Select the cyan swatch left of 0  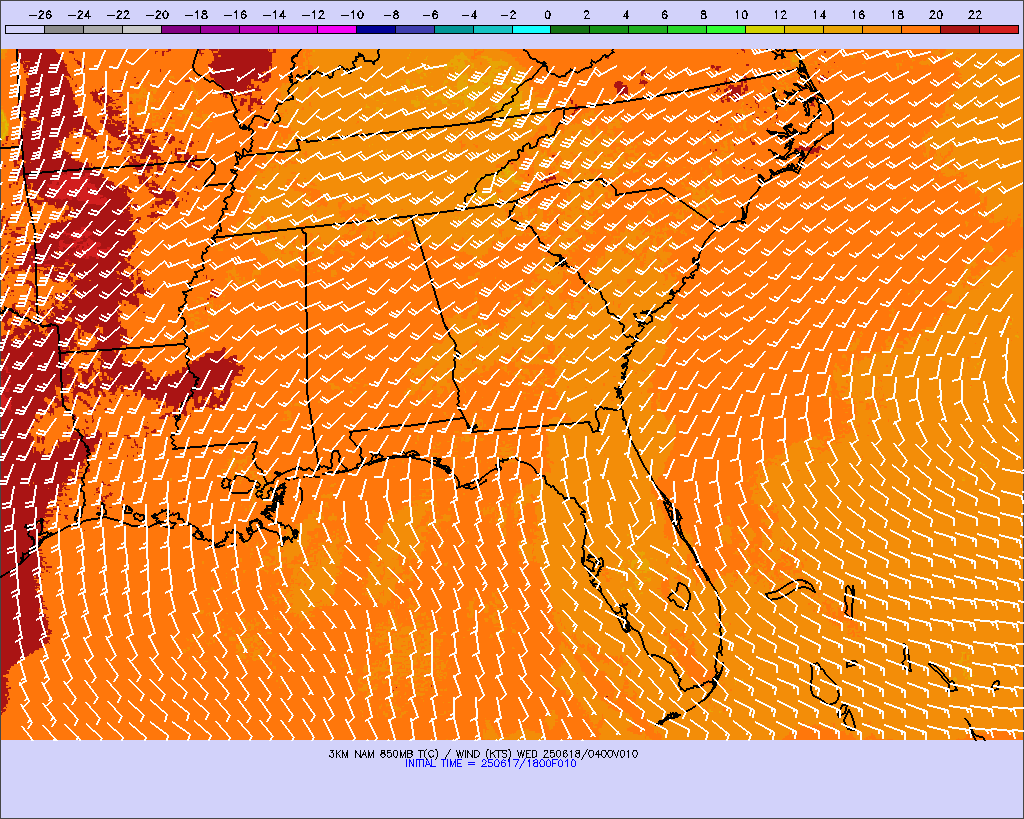pyautogui.click(x=532, y=29)
